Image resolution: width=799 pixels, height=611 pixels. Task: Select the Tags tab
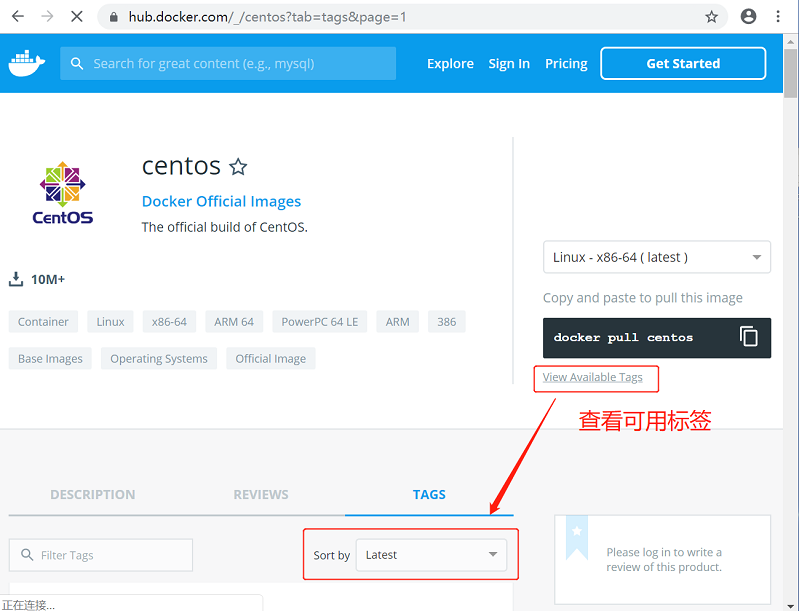pyautogui.click(x=429, y=494)
